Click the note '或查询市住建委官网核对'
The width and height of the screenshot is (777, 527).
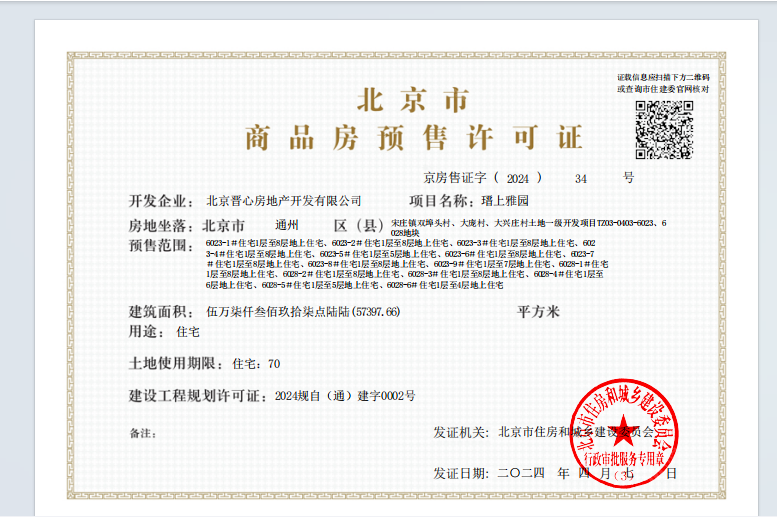coord(663,89)
